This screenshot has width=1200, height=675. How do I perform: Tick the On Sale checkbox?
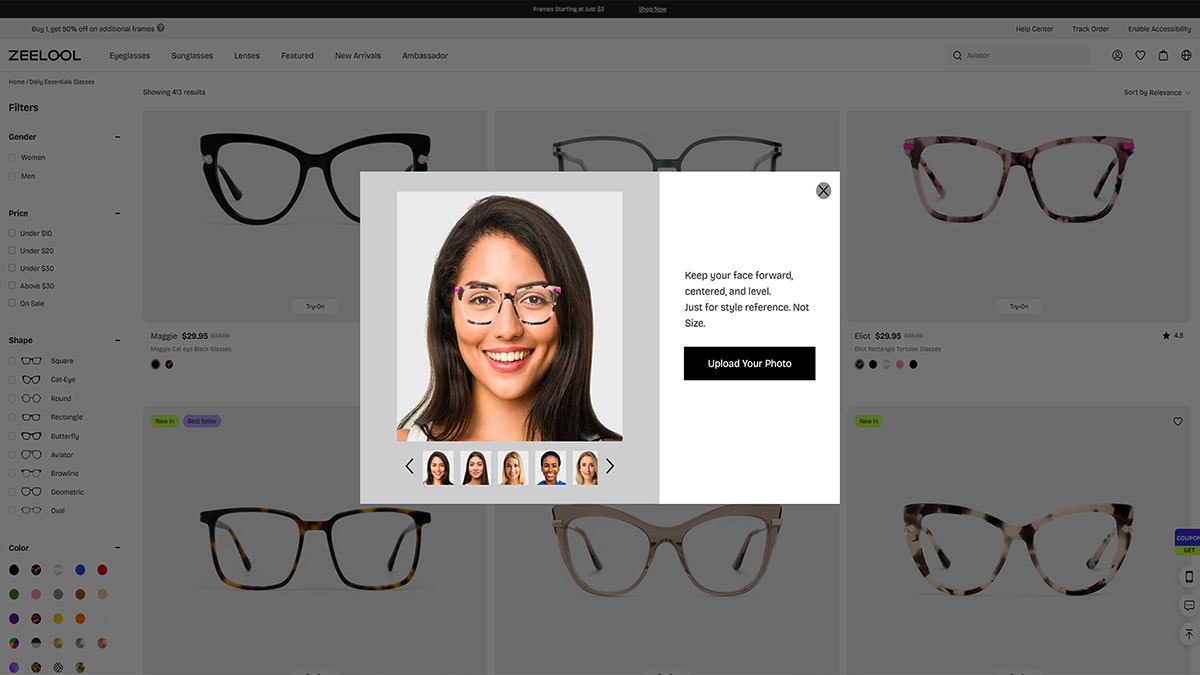click(x=13, y=303)
